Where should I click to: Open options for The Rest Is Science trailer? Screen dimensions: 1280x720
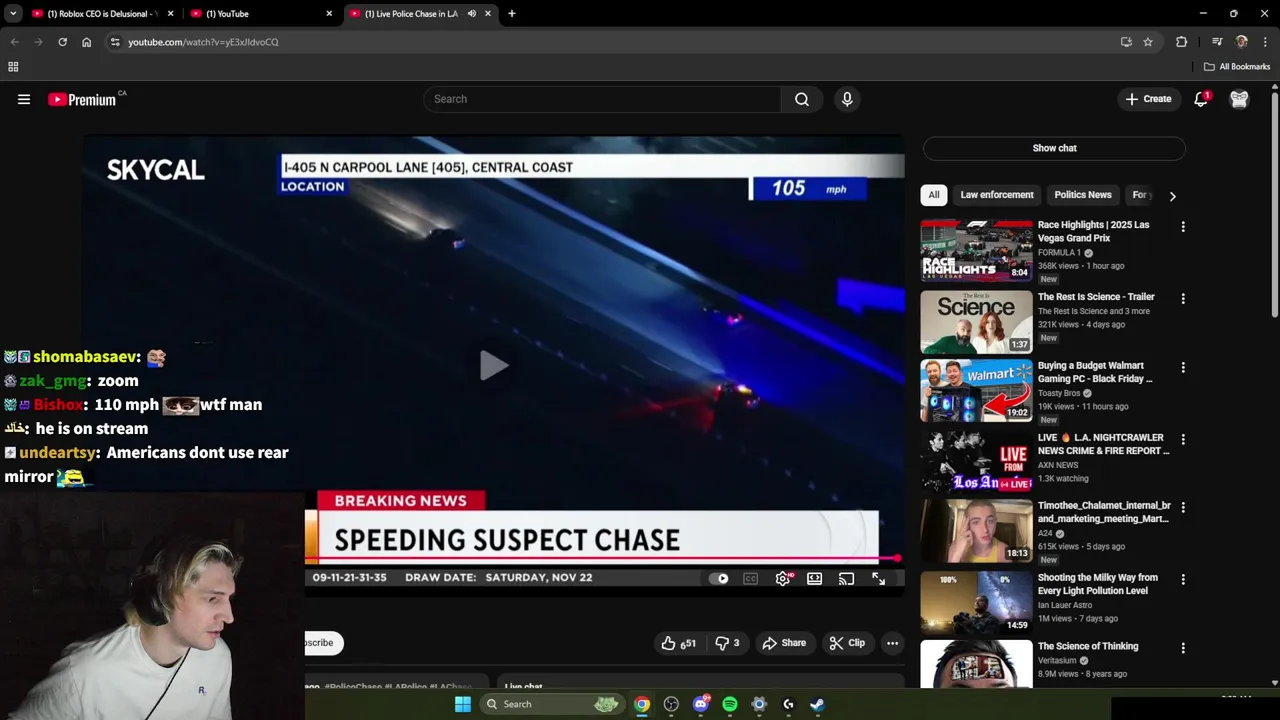point(1183,299)
